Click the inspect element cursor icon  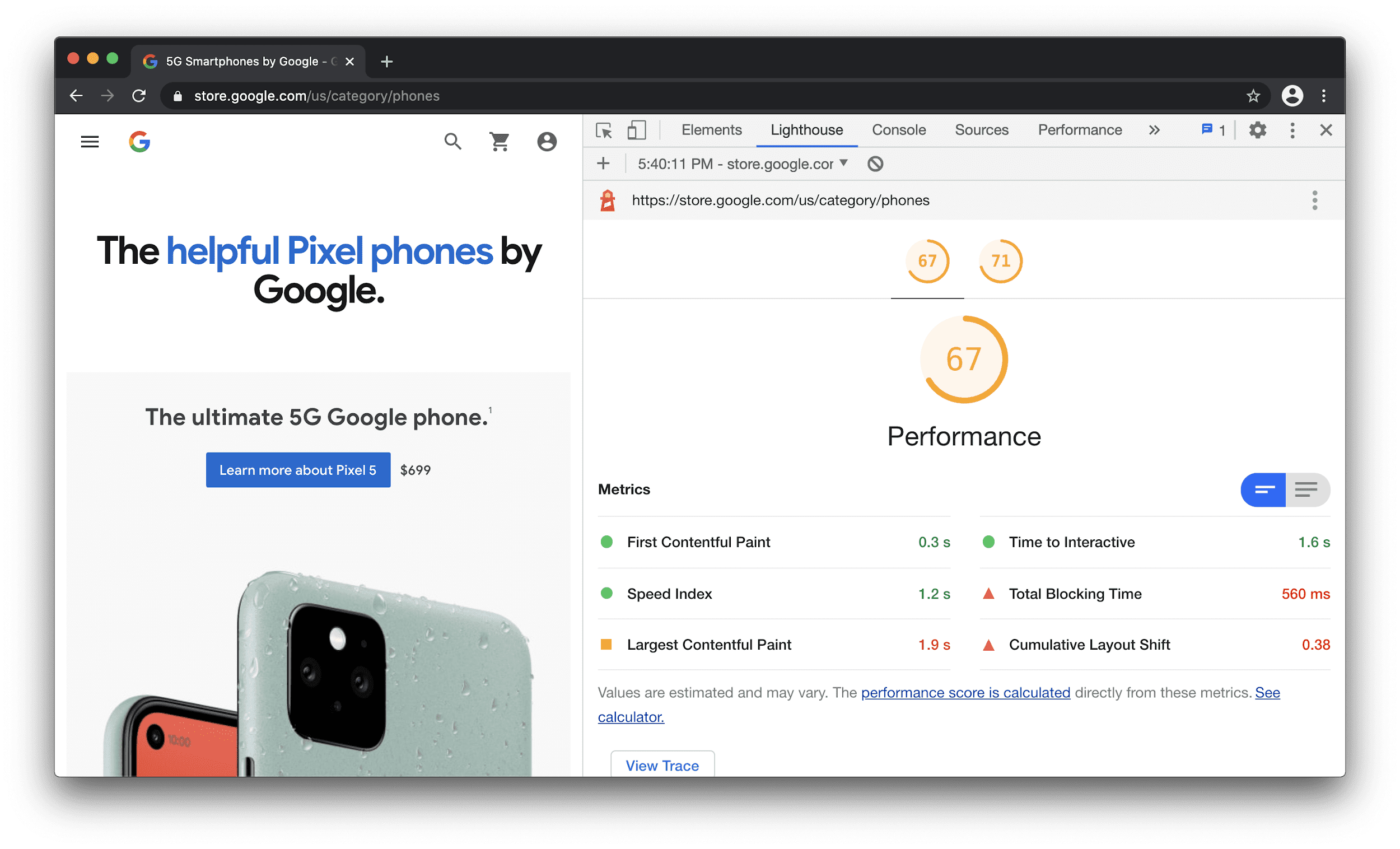pyautogui.click(x=604, y=131)
